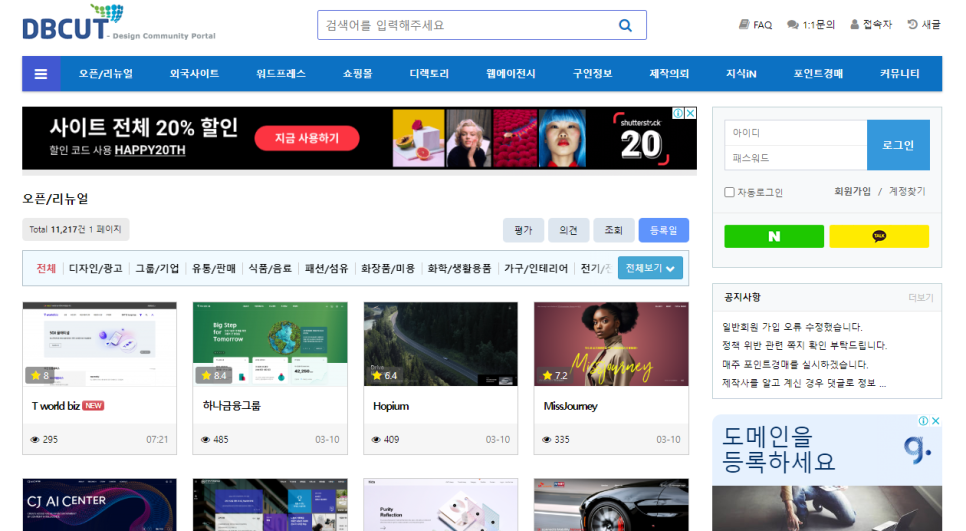Close the domain registration sidebar ad

[935, 421]
